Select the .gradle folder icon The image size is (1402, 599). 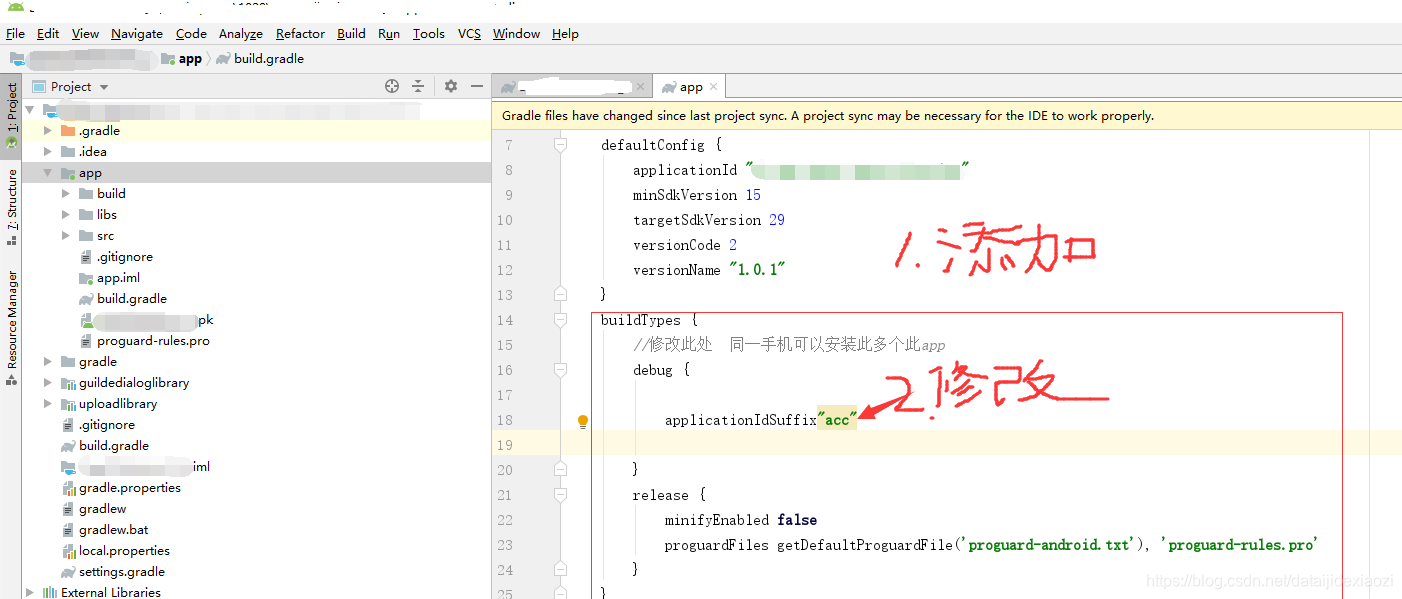[x=68, y=131]
